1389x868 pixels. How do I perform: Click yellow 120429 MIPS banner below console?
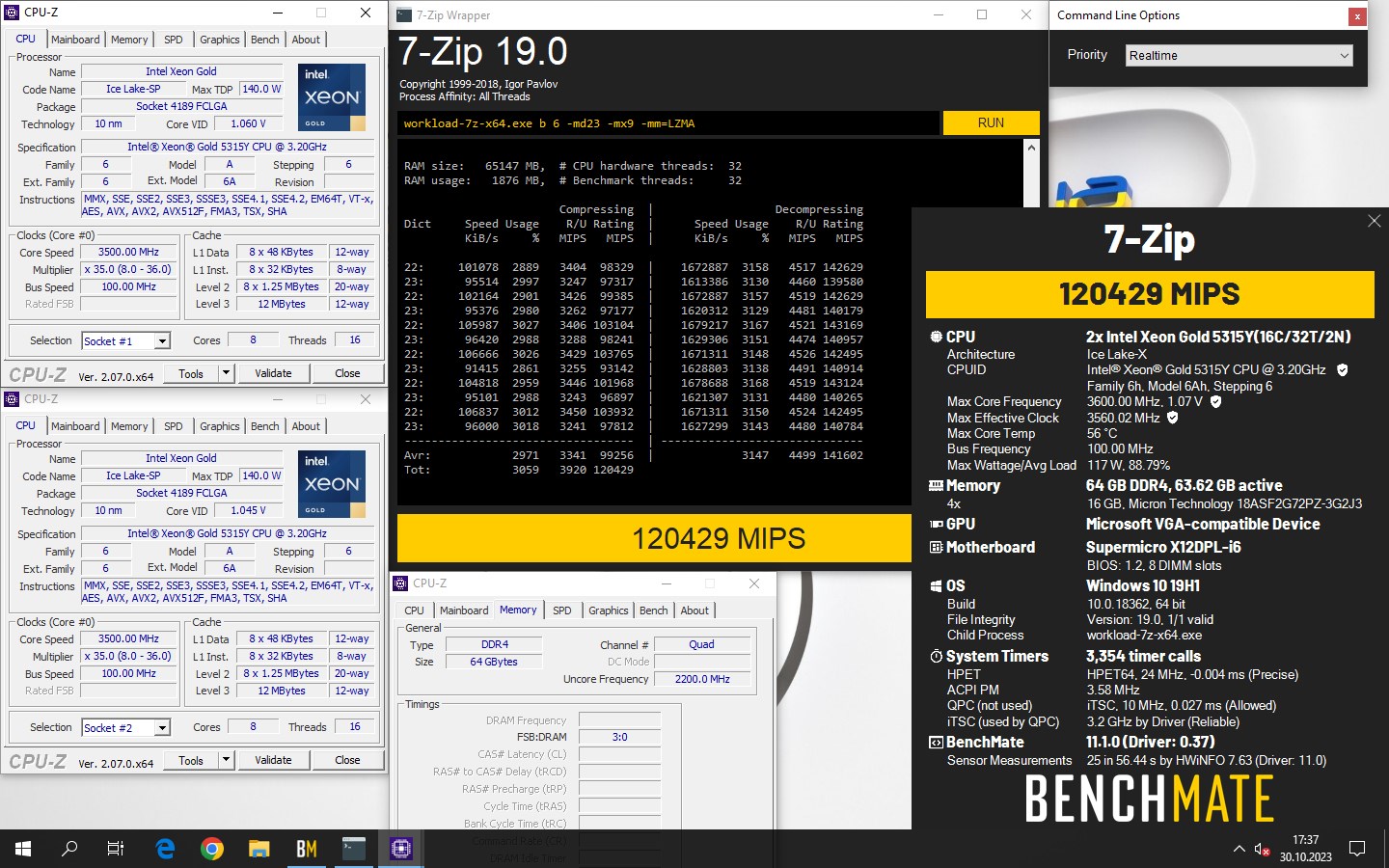point(654,538)
